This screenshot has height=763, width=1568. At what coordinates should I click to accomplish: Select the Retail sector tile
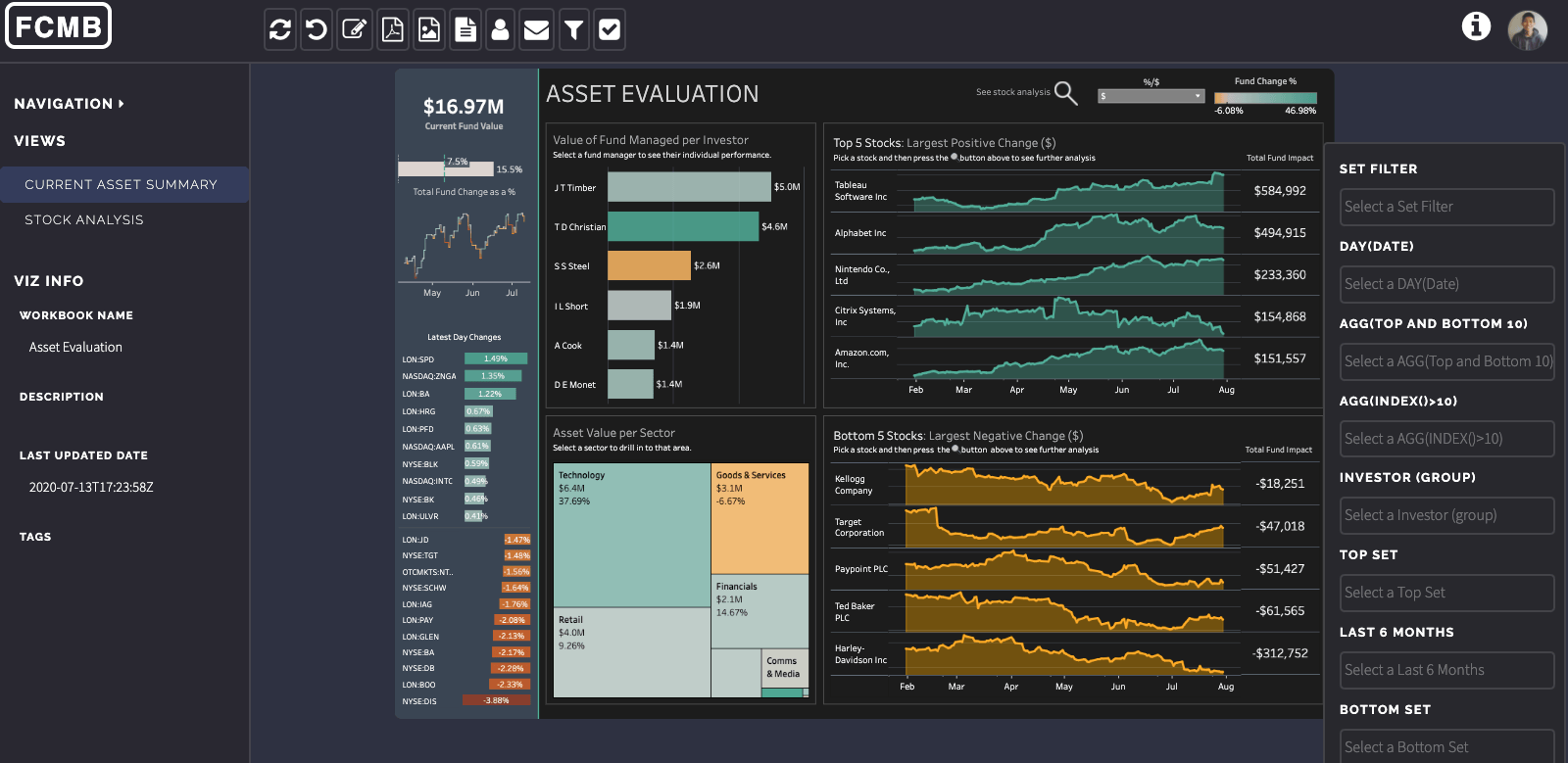(x=631, y=652)
